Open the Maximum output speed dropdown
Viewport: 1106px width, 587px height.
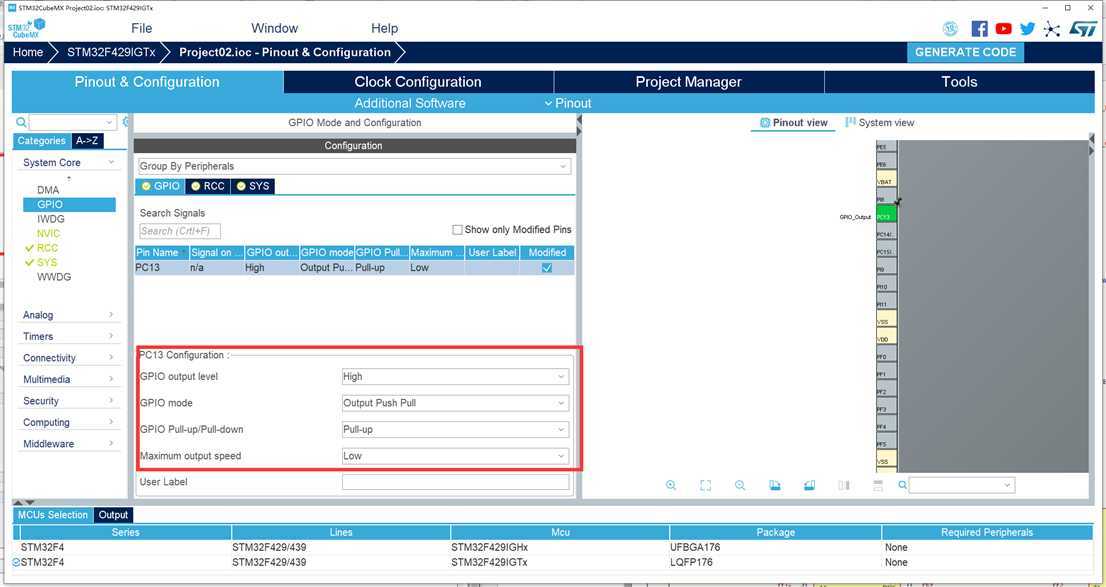coord(455,456)
